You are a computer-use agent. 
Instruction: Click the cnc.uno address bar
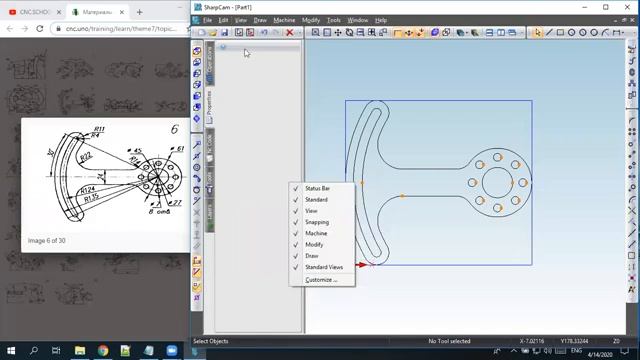point(120,29)
